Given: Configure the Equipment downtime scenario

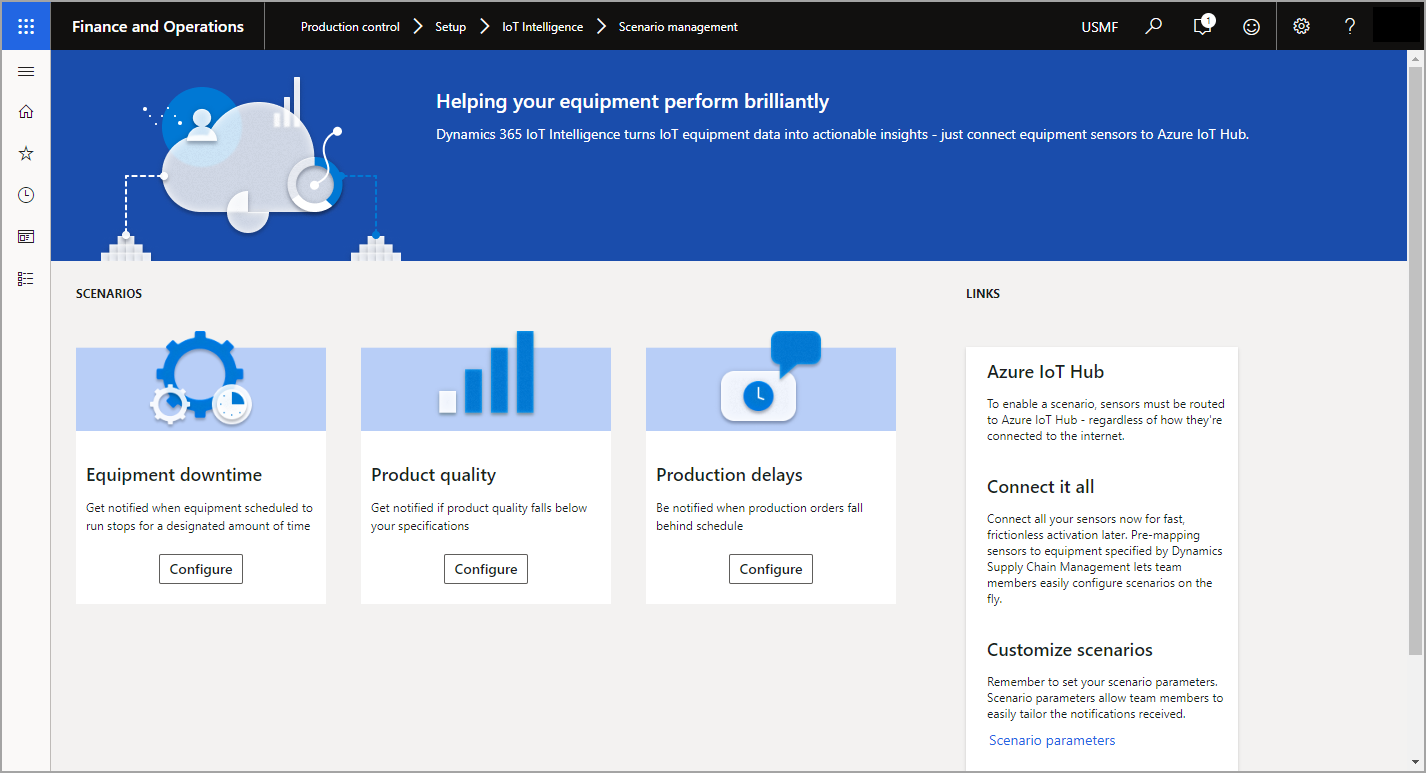Looking at the screenshot, I should pyautogui.click(x=201, y=569).
